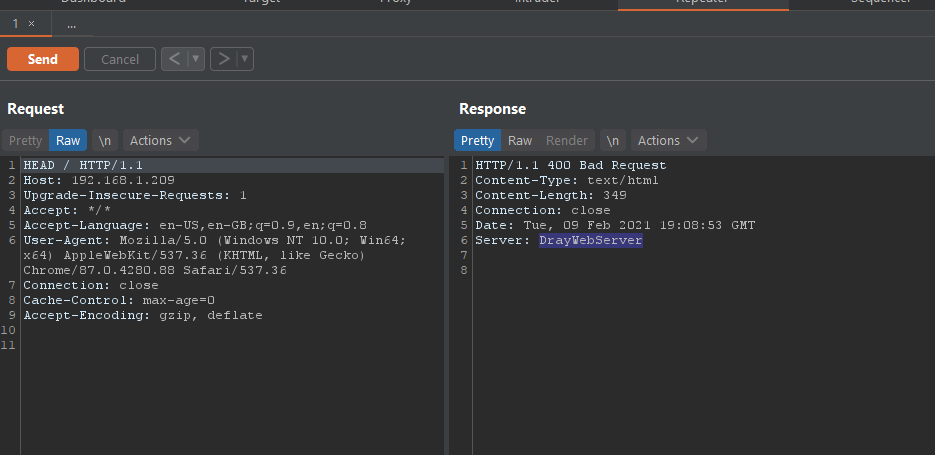Click the 'Host: 192.168.1.209' header line
Viewport: 935px width, 455px height.
[x=99, y=180]
